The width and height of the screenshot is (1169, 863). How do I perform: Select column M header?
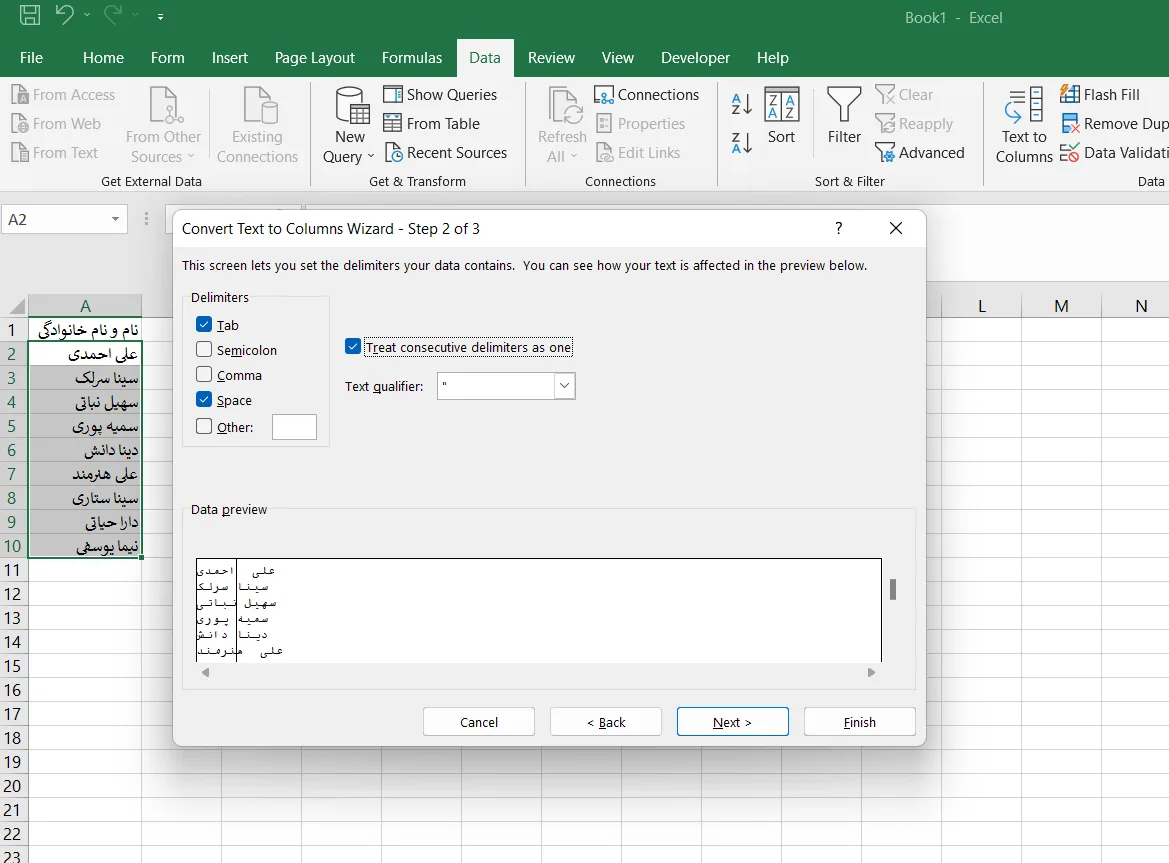[x=1062, y=306]
